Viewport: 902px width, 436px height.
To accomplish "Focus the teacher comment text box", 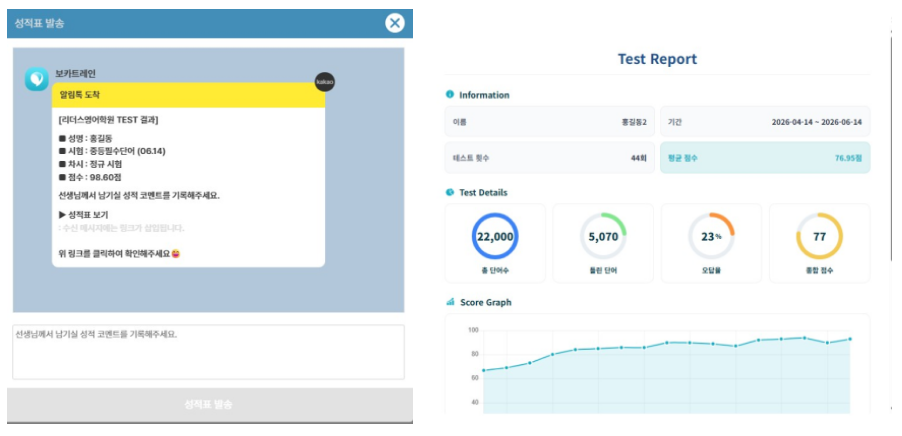I will pos(208,352).
